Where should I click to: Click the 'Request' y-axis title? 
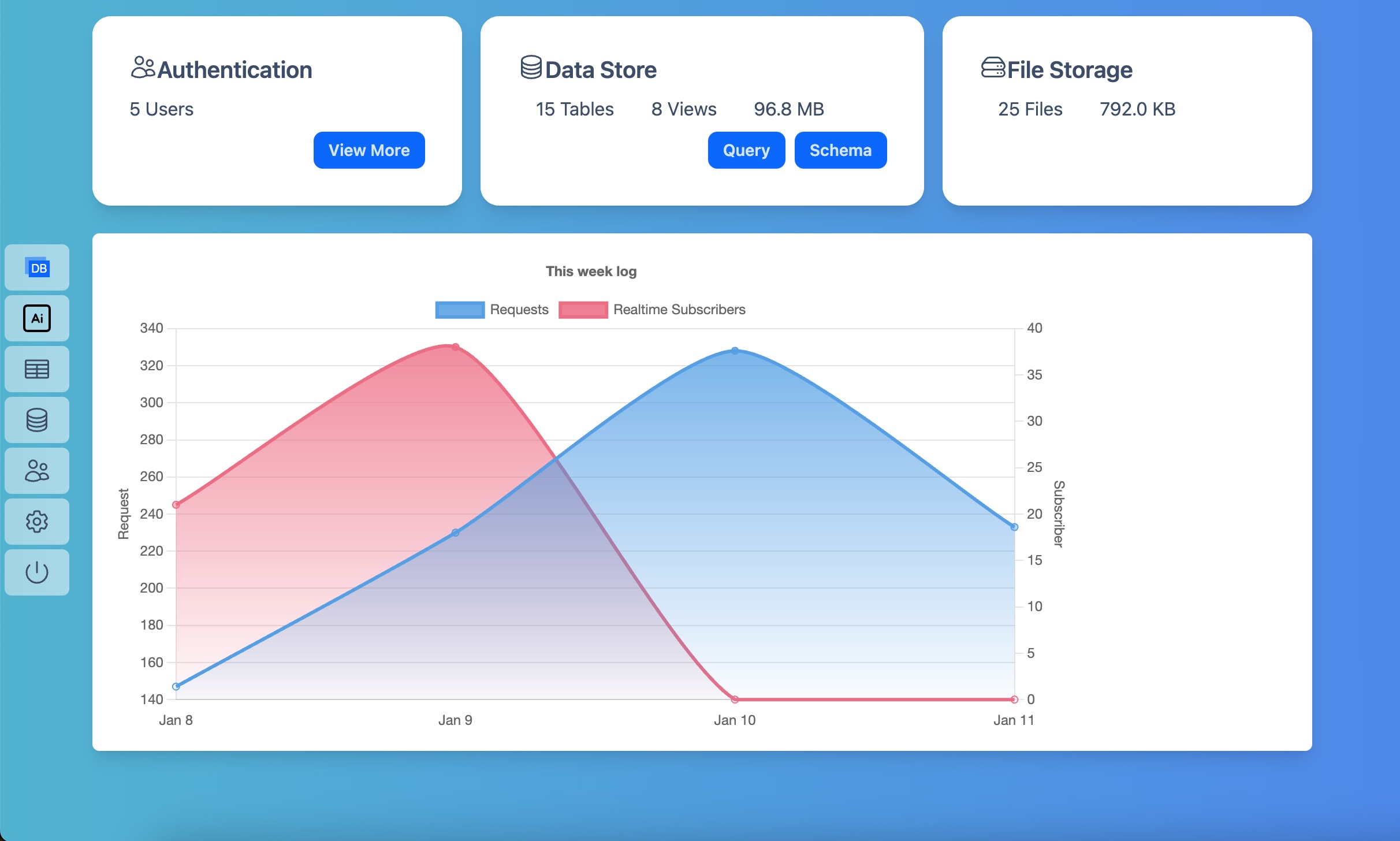124,513
